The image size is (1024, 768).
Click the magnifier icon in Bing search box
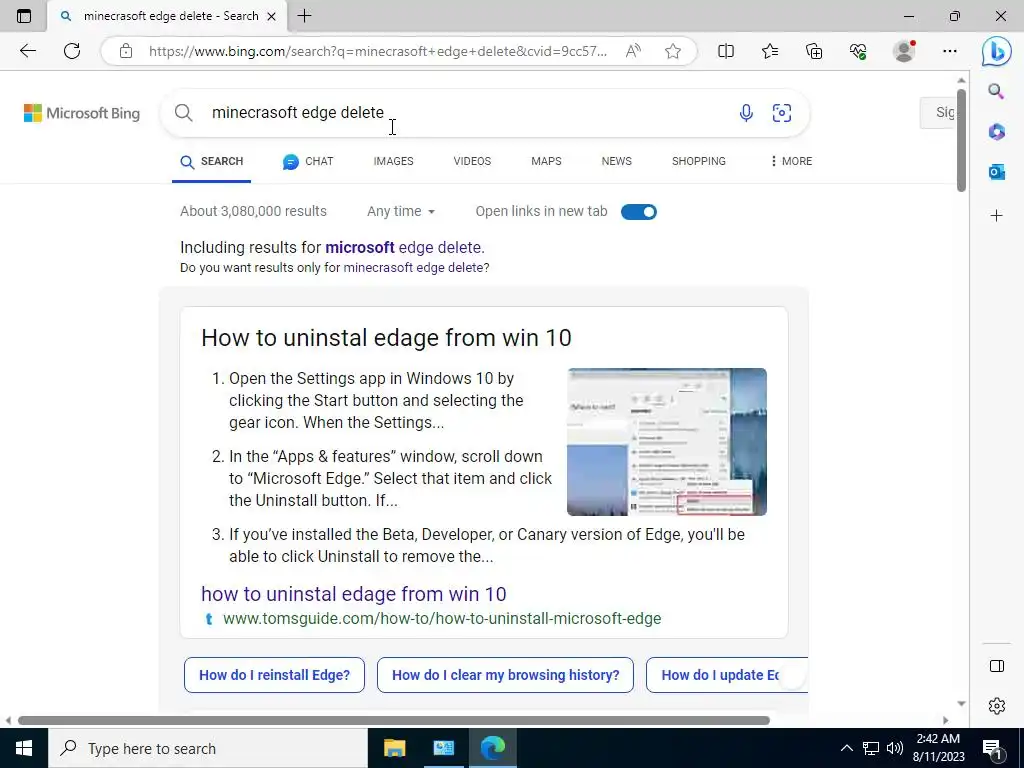[x=184, y=113]
